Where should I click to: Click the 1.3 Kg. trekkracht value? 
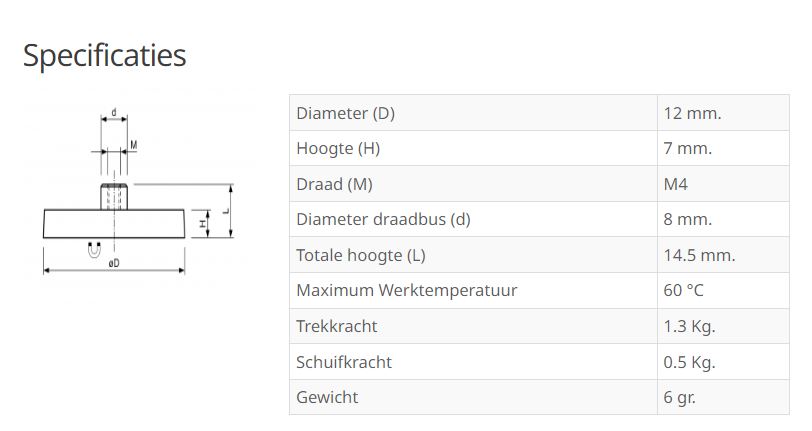[x=689, y=326]
